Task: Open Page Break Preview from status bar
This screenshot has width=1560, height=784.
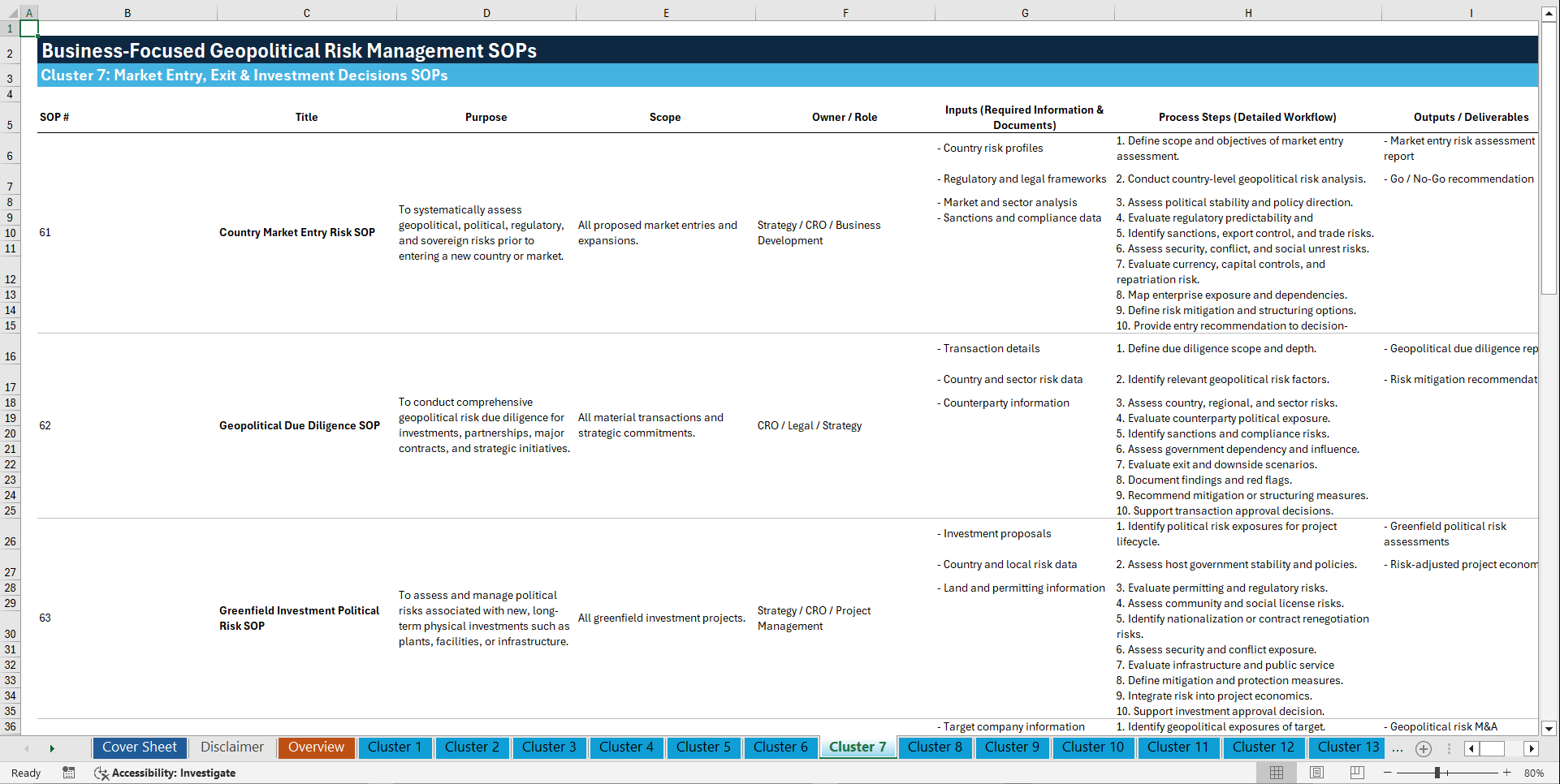Action: coord(1356,772)
